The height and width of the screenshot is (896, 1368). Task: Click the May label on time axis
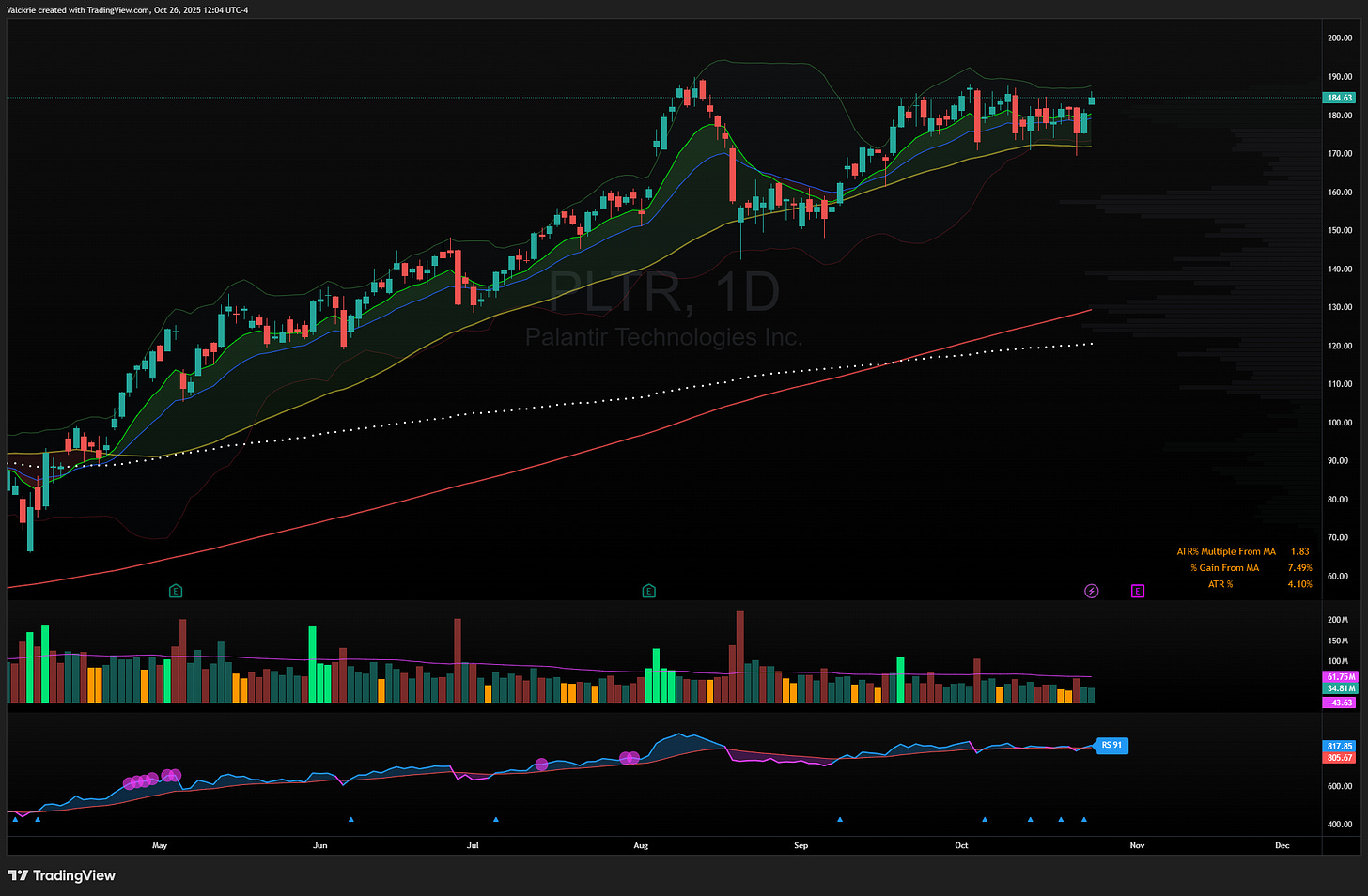coord(160,845)
